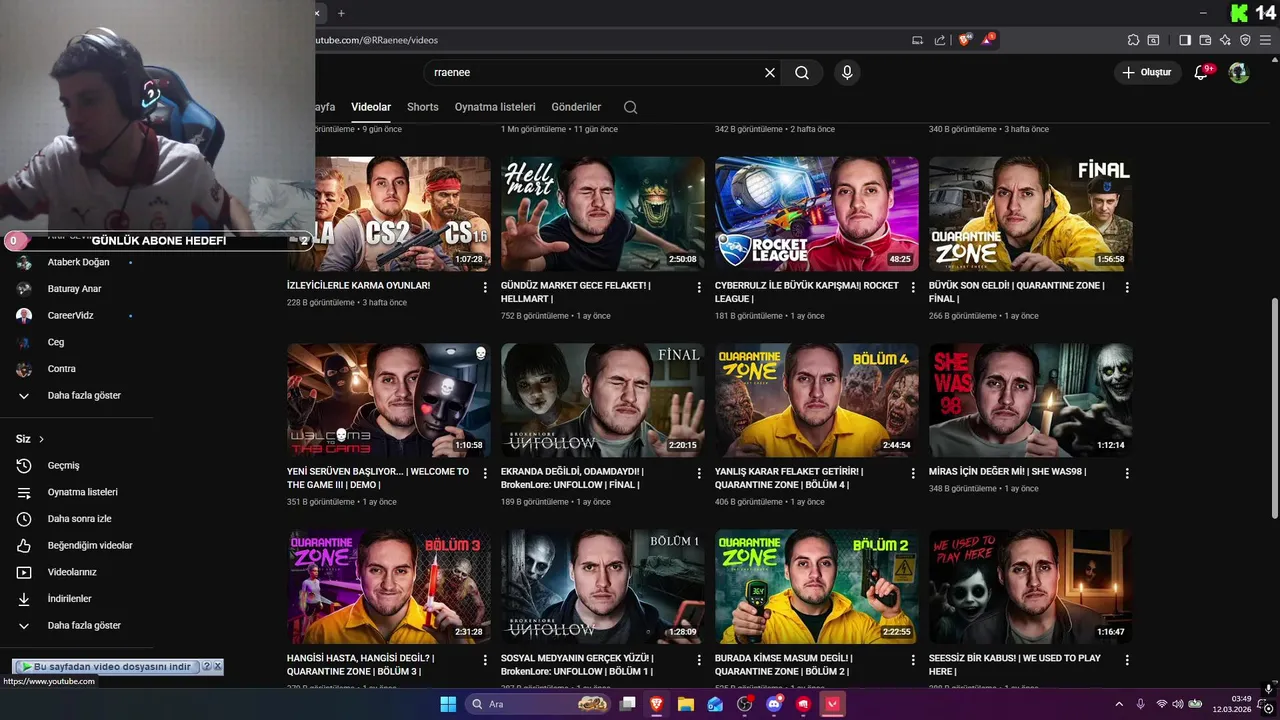Open options for ROCKET LEAGUE video
The image size is (1280, 720).
[x=913, y=287]
